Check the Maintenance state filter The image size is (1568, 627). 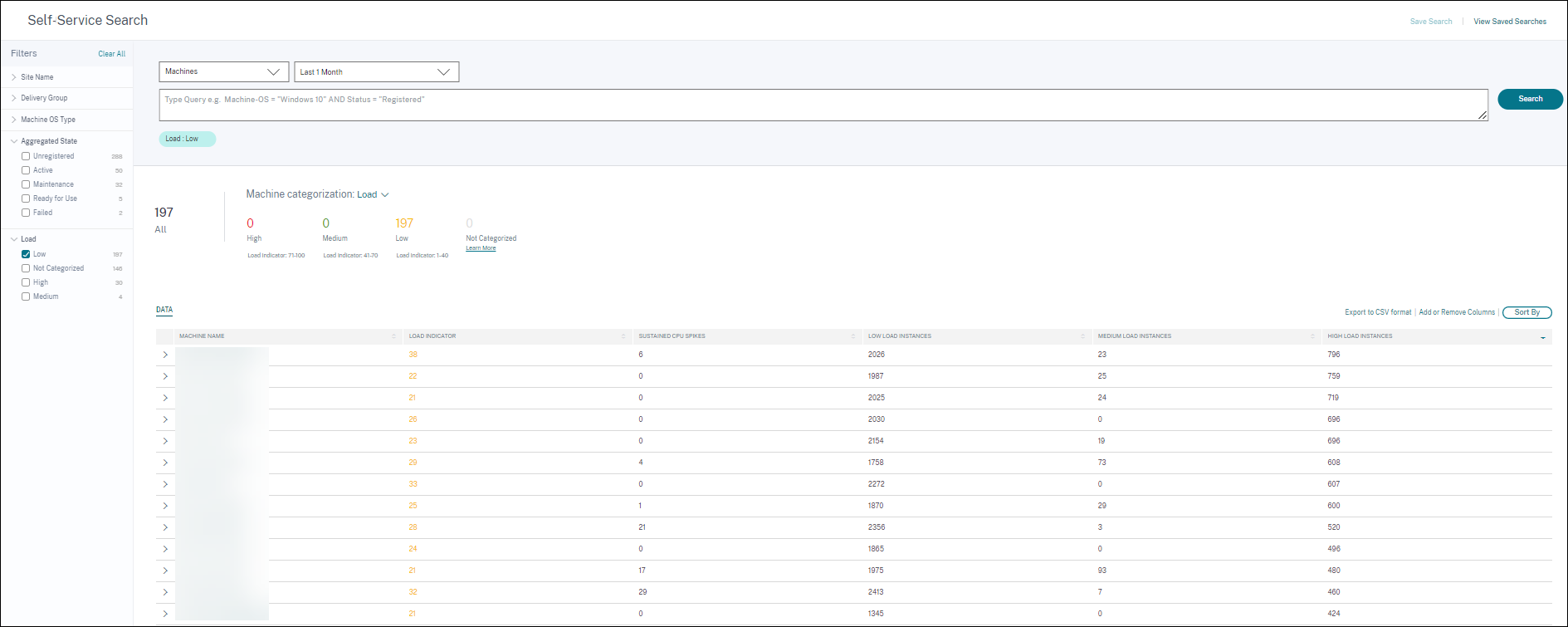26,184
